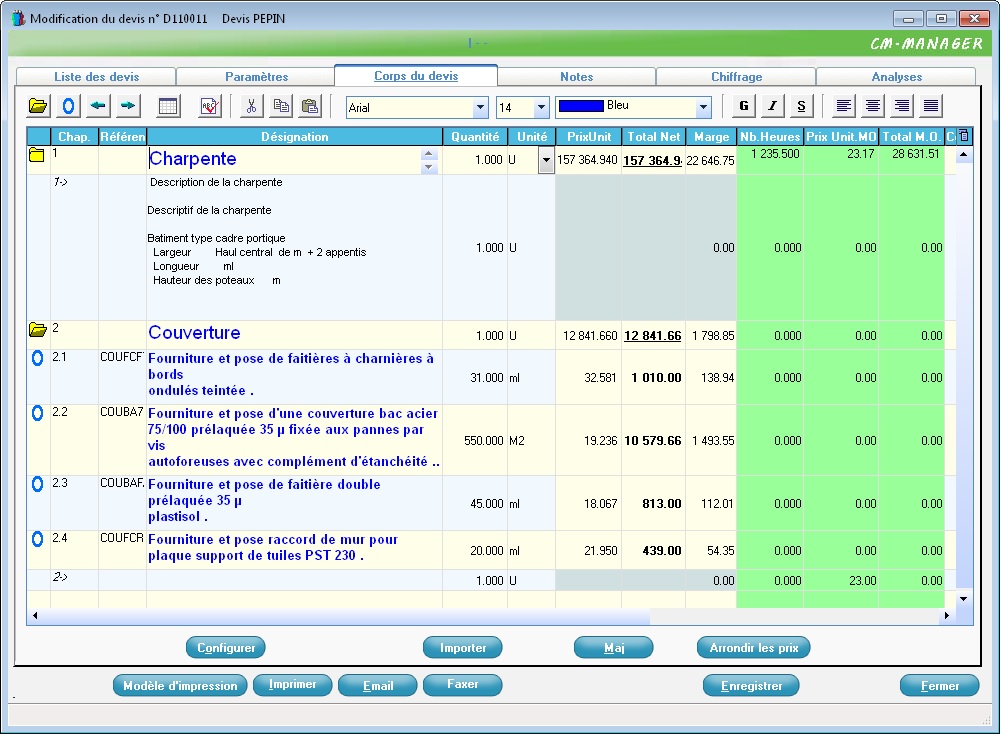
Task: Click blue circle icon of row 2.2
Action: pos(38,413)
